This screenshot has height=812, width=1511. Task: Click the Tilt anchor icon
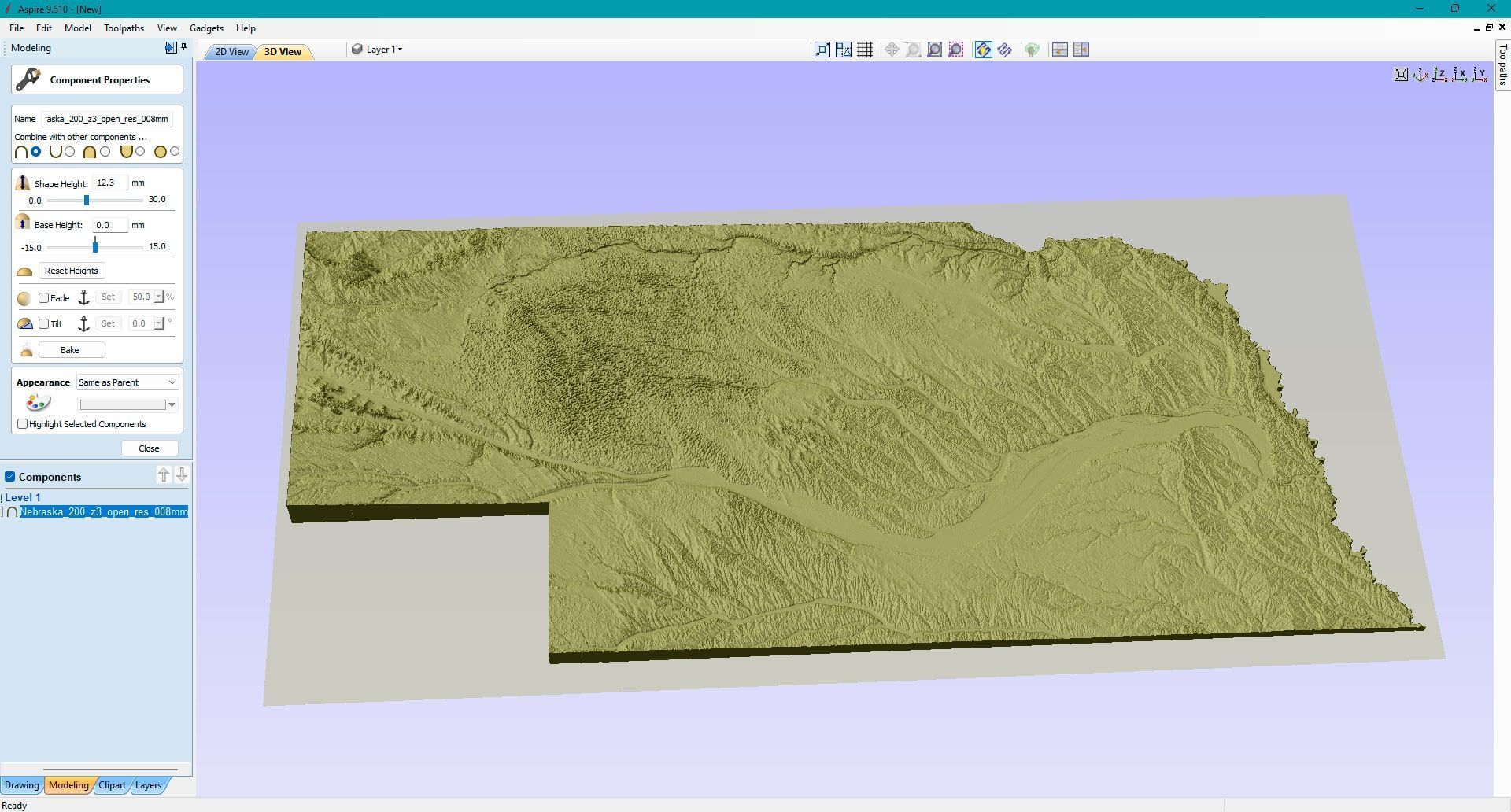point(83,324)
